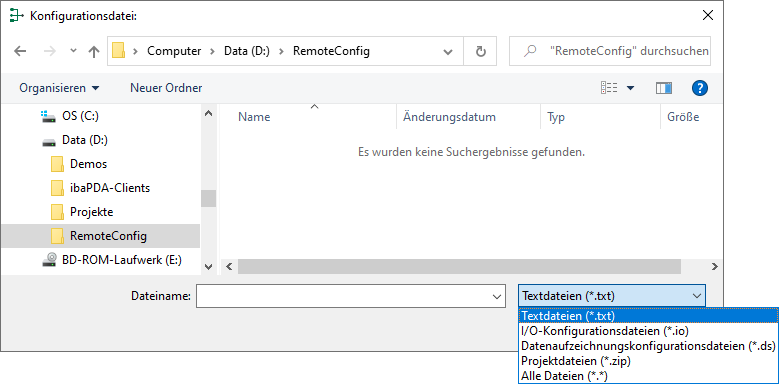Refresh the RemoteConfig folder view
The width and height of the screenshot is (779, 384).
click(480, 51)
